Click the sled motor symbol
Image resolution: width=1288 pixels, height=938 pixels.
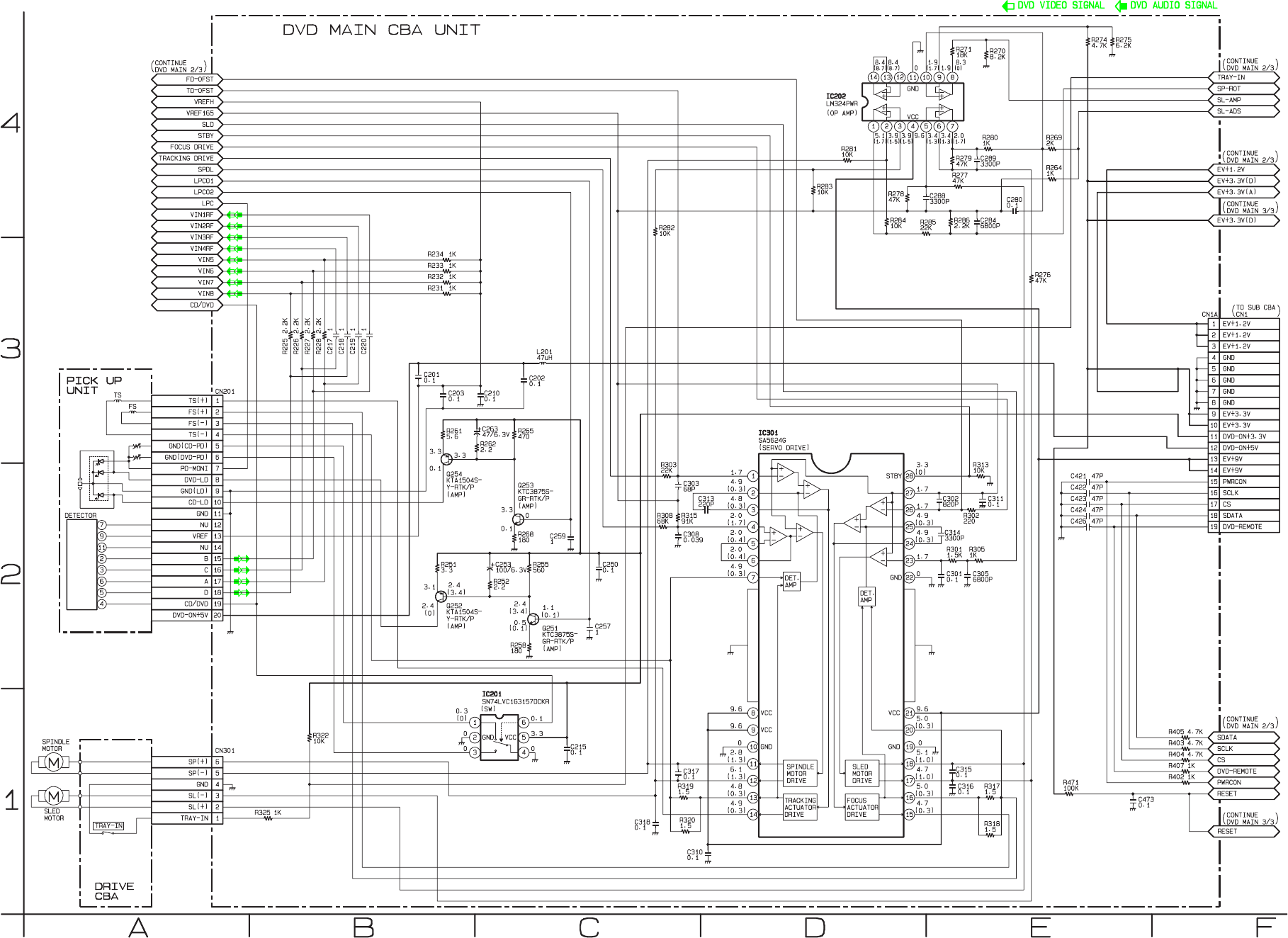tap(53, 796)
